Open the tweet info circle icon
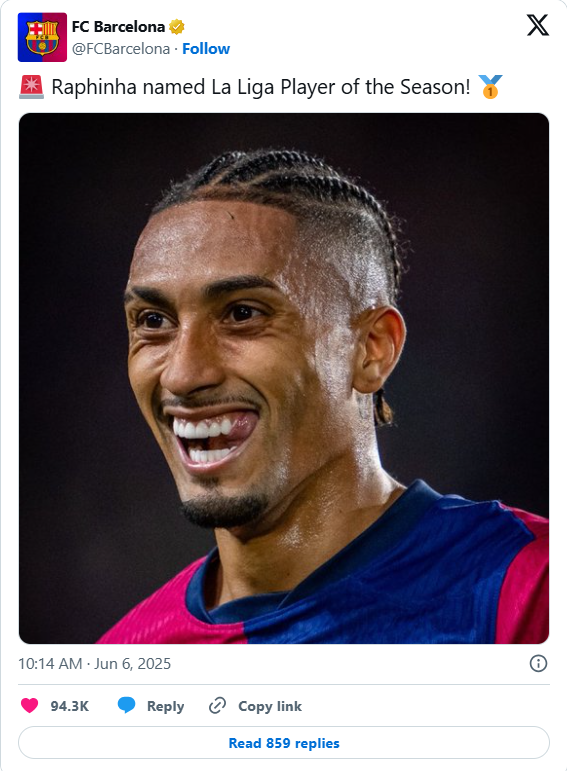 538,663
